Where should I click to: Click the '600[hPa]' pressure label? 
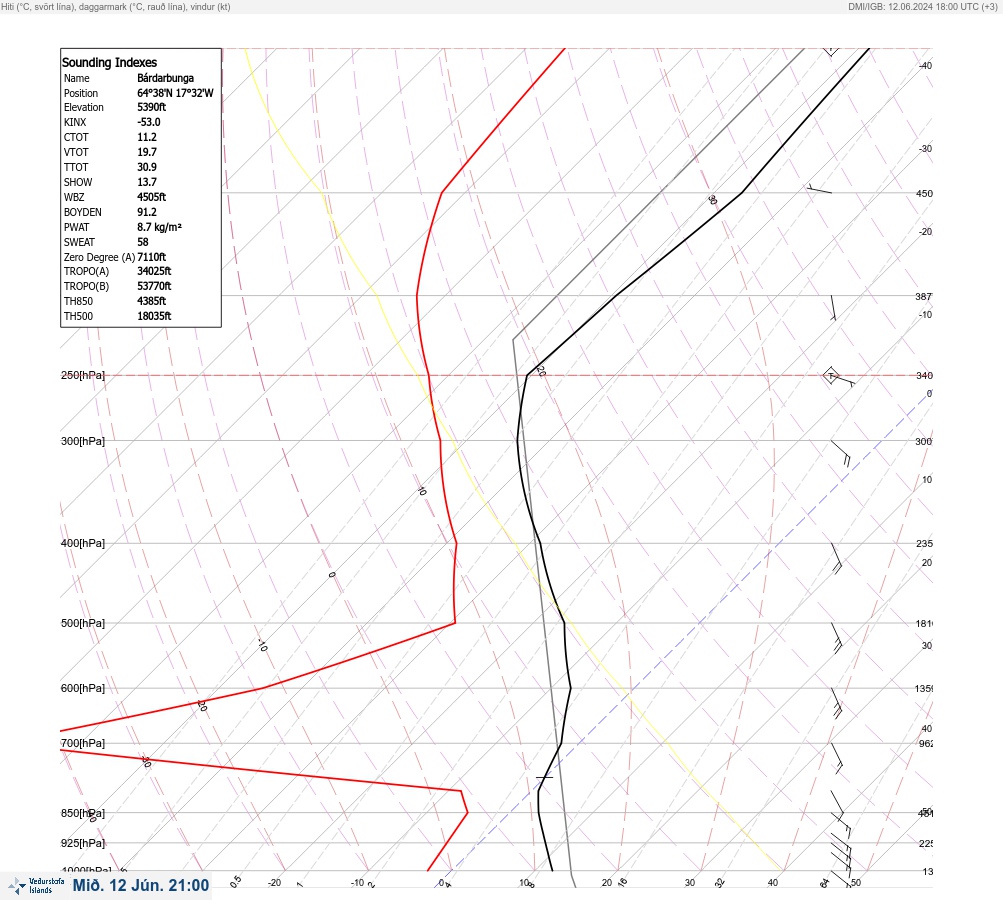click(83, 688)
